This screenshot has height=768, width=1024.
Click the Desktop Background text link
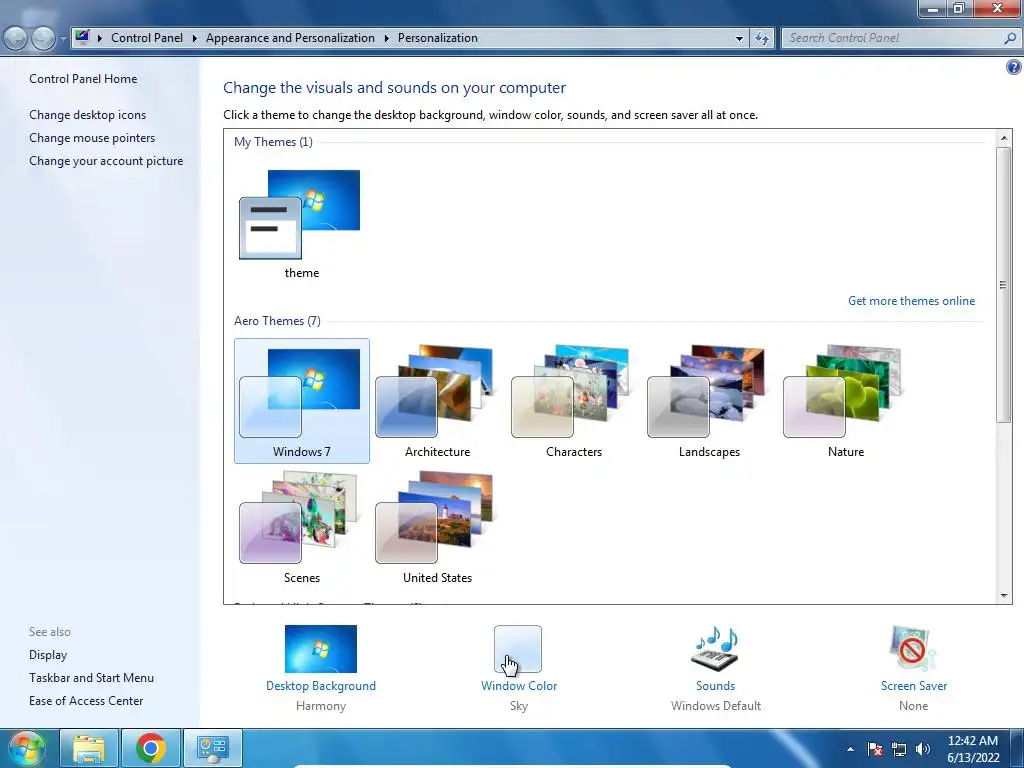click(321, 686)
